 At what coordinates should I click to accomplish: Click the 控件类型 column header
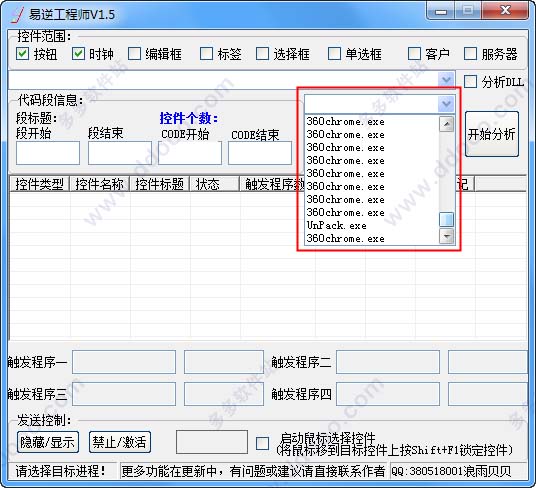(x=40, y=184)
